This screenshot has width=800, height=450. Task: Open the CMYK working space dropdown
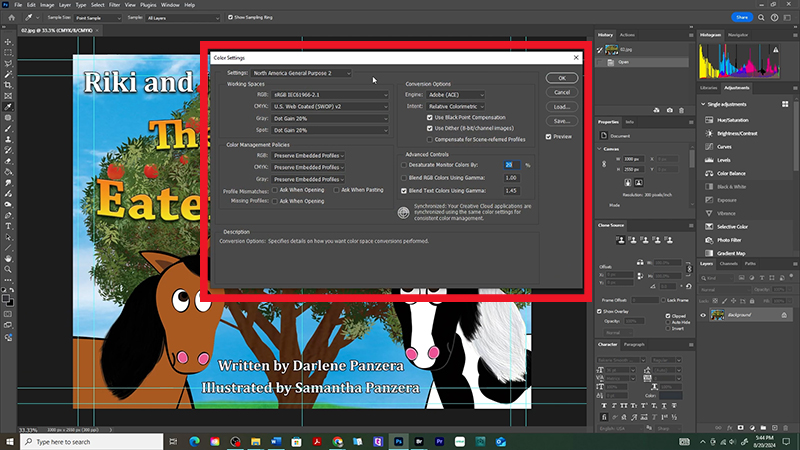click(330, 107)
